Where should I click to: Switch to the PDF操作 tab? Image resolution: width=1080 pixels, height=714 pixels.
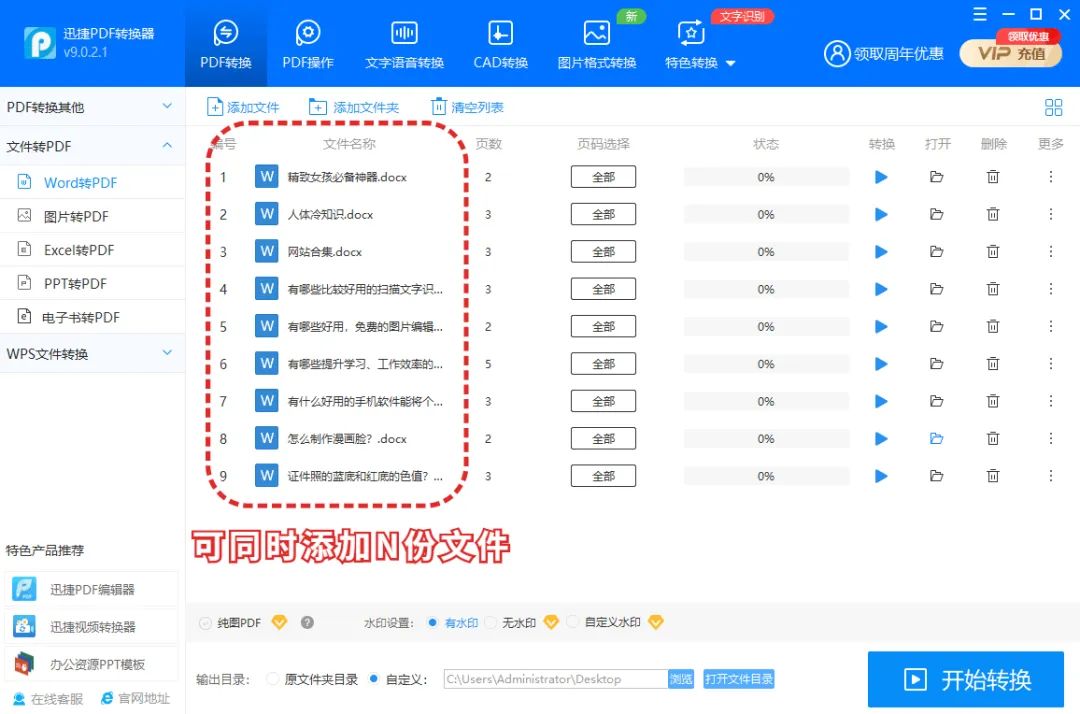pyautogui.click(x=308, y=45)
